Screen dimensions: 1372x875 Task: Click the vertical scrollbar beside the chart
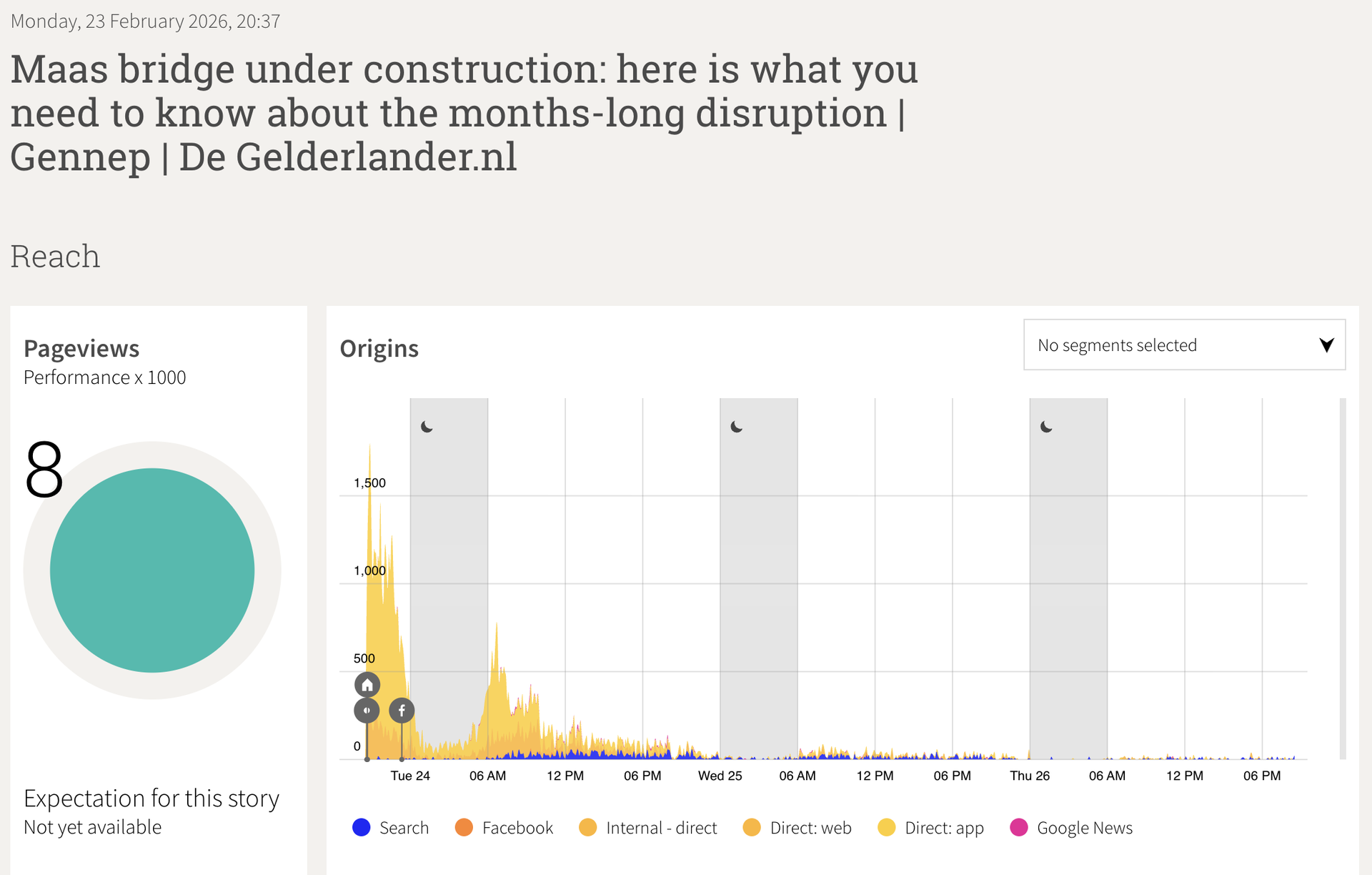pos(1343,578)
